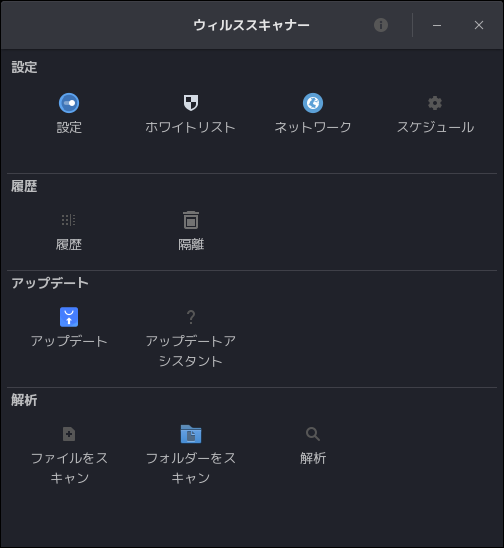Close the ウィルススキャナー window
504x548 pixels.
click(479, 25)
